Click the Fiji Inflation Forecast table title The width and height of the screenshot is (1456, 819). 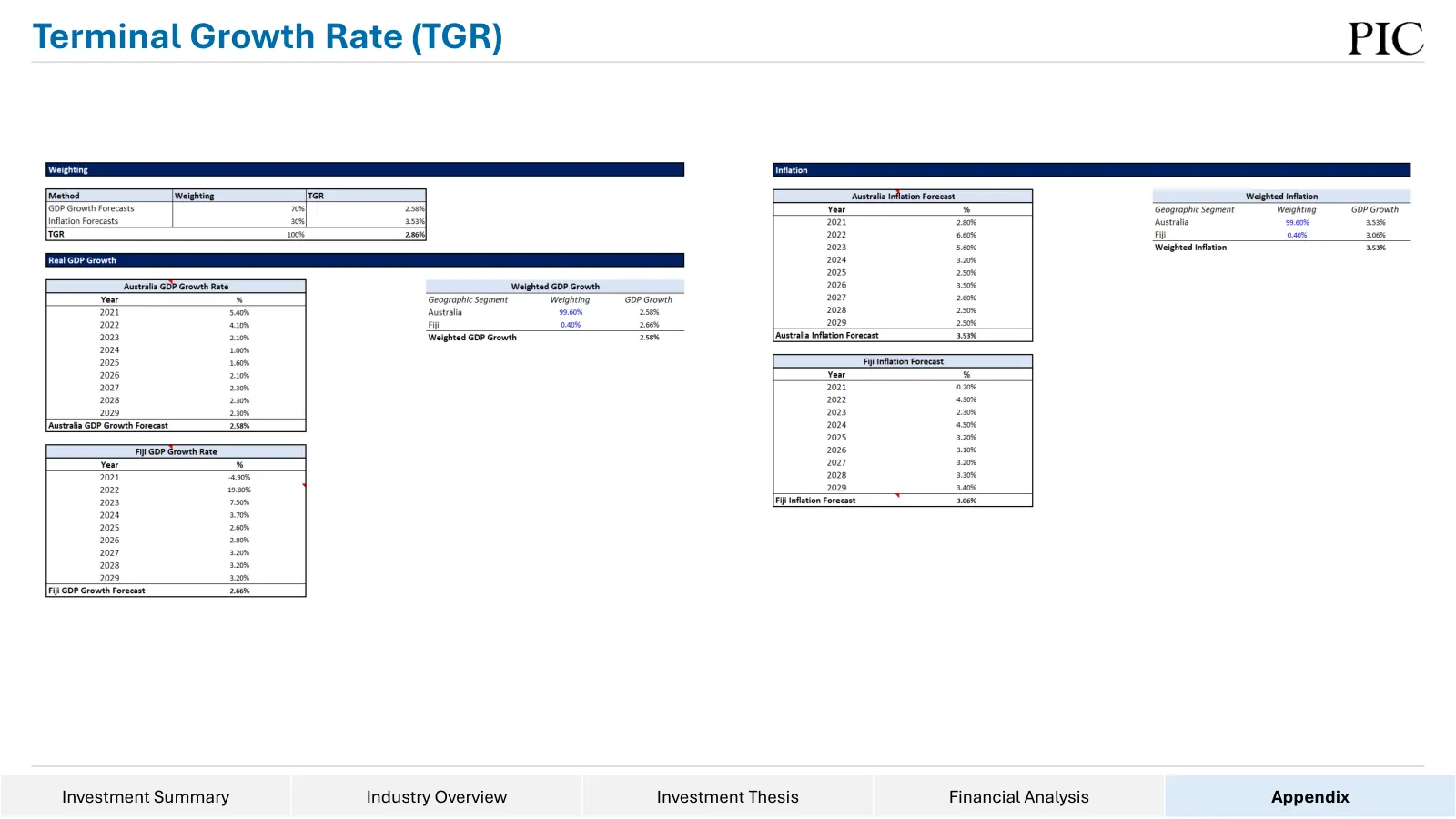click(903, 361)
